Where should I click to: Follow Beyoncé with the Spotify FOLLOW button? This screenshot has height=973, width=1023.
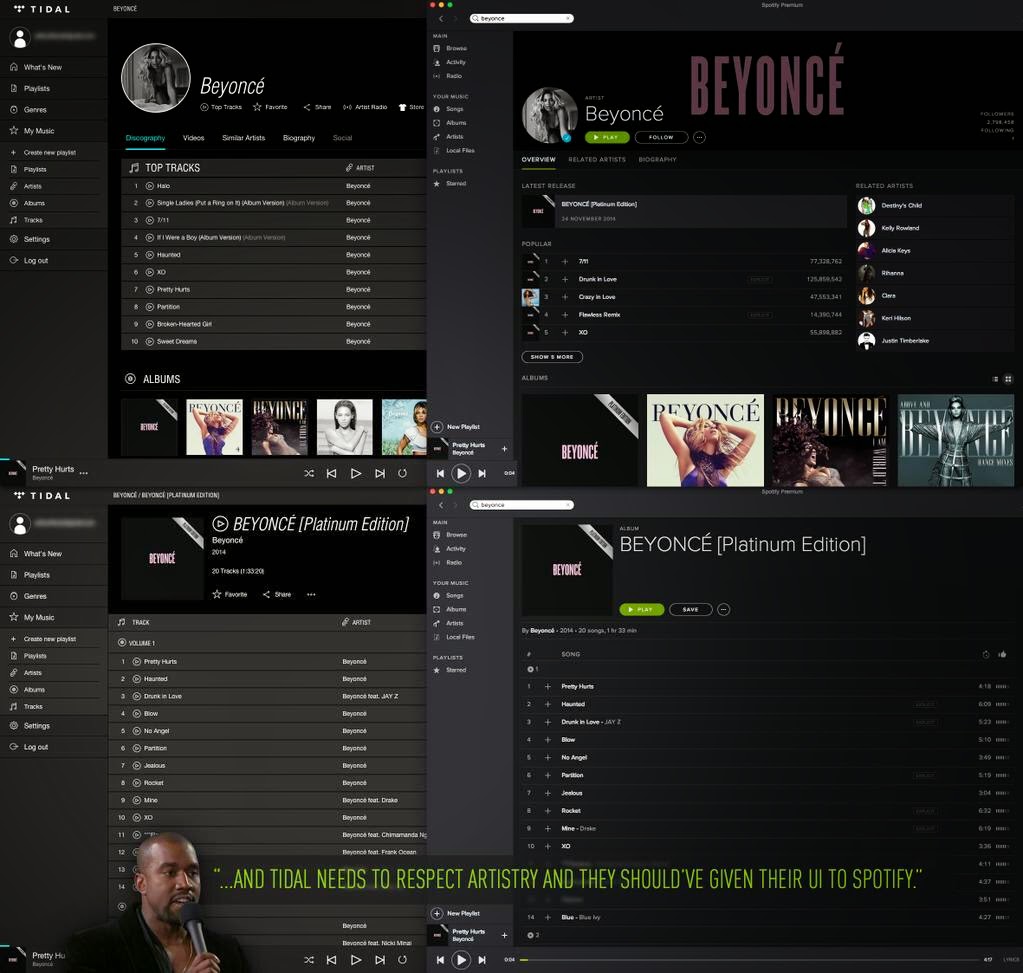click(x=661, y=138)
